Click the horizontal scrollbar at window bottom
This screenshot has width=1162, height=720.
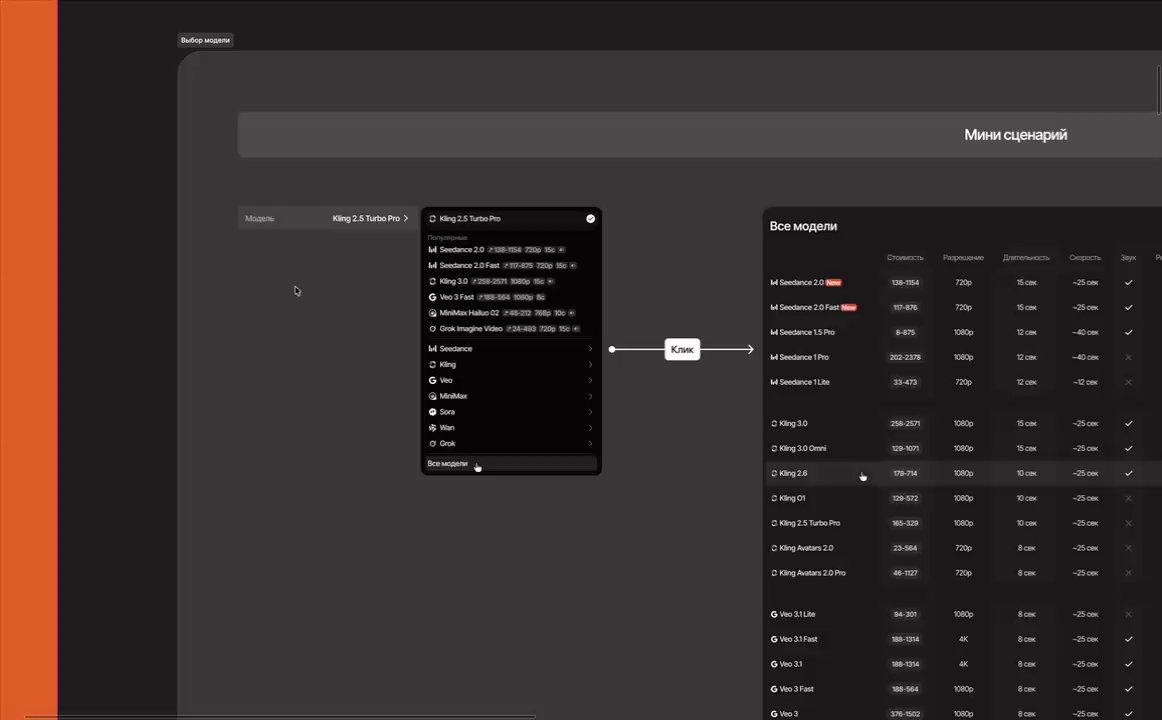(x=280, y=717)
